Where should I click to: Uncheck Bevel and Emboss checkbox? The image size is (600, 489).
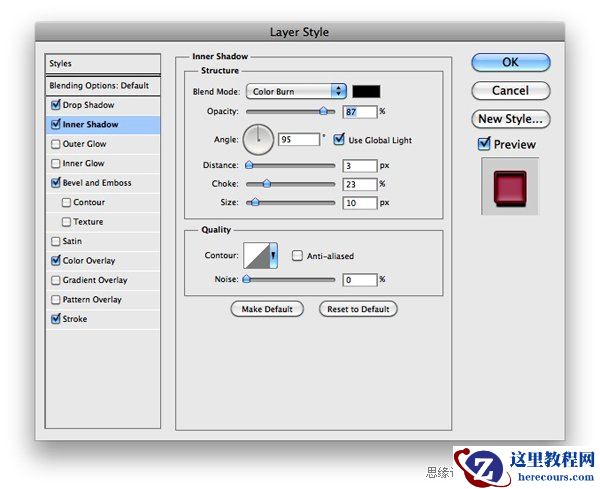point(56,183)
